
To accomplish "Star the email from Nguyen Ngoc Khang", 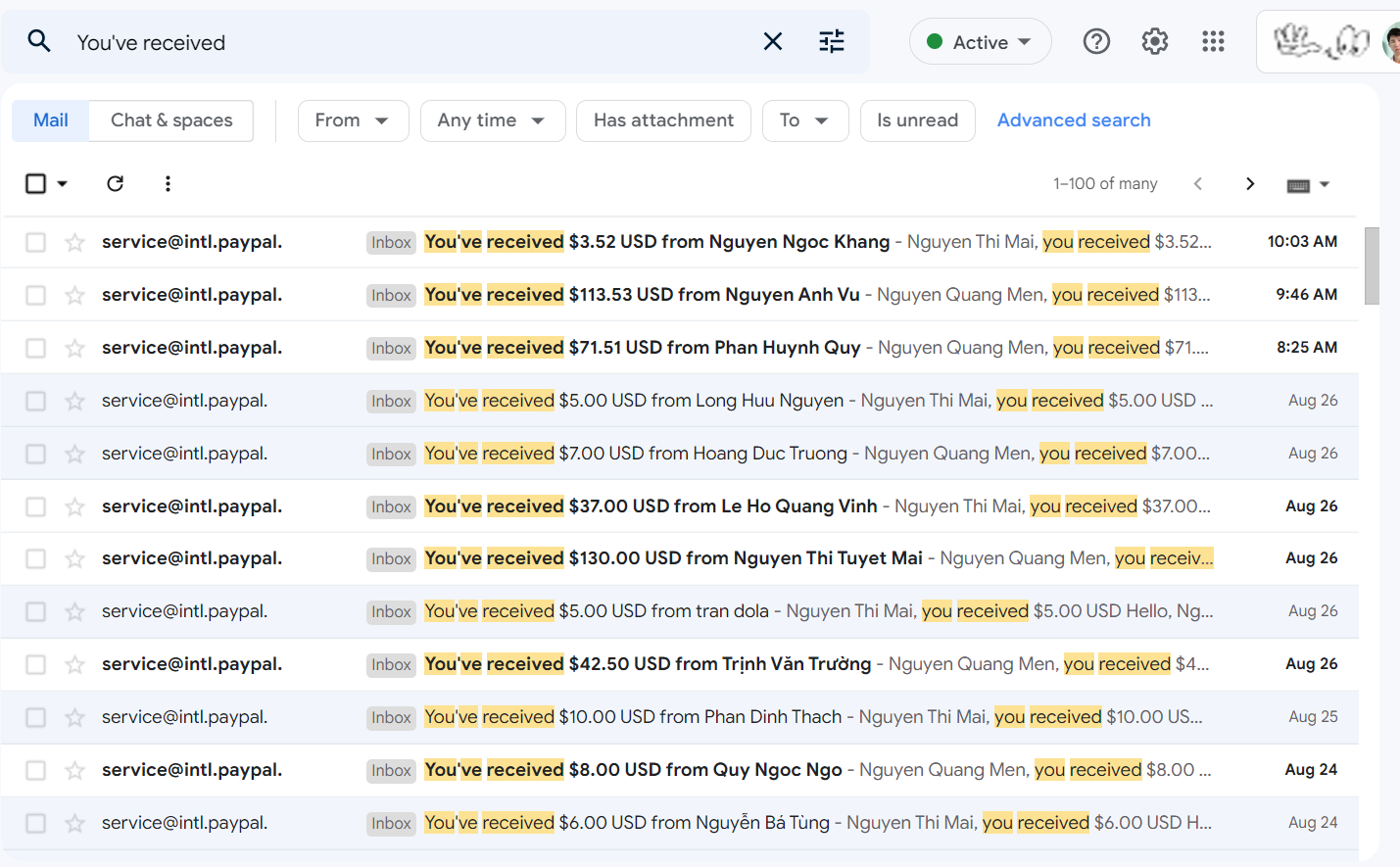I will click(x=74, y=242).
